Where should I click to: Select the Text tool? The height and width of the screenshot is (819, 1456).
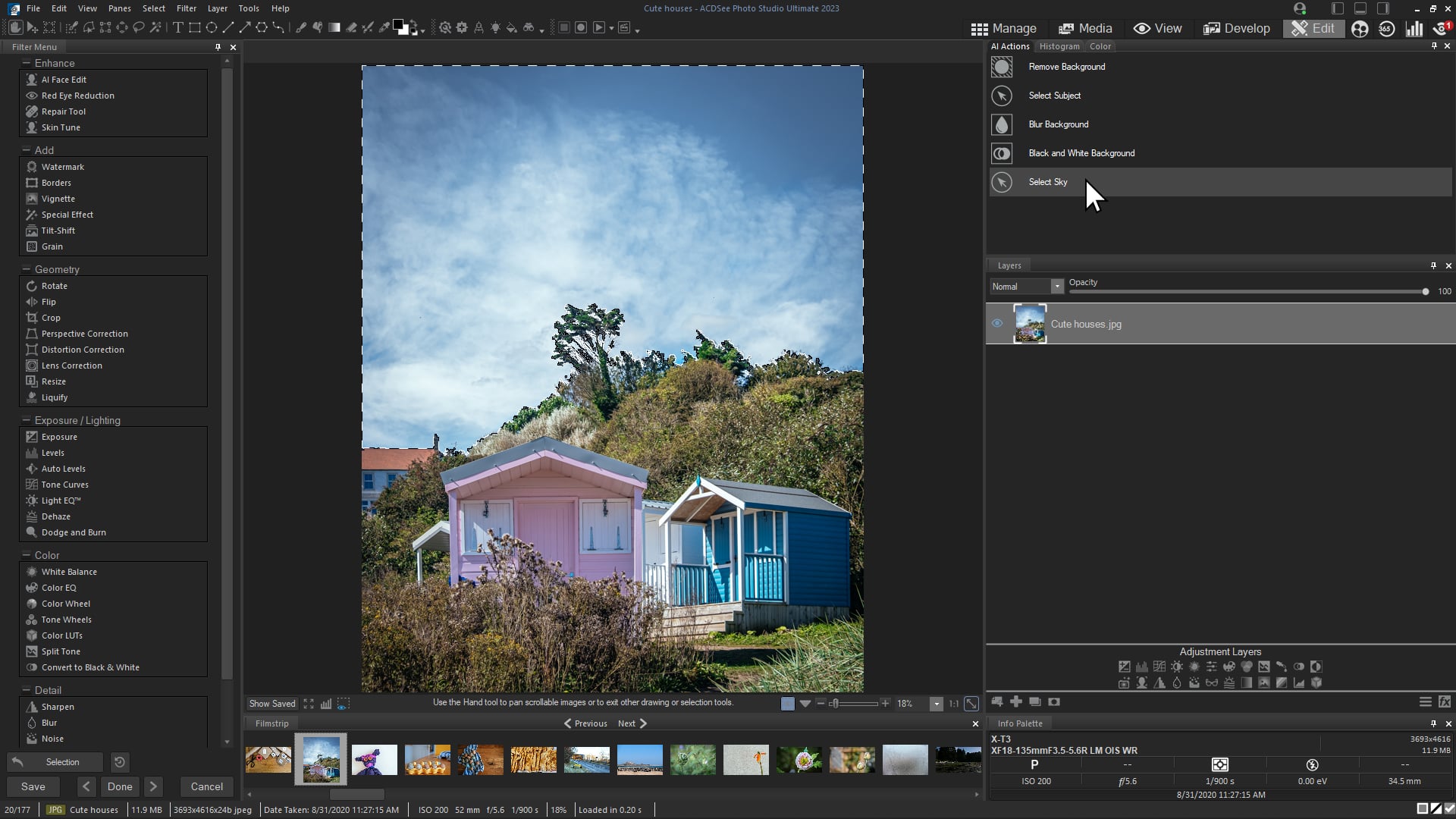pyautogui.click(x=180, y=27)
